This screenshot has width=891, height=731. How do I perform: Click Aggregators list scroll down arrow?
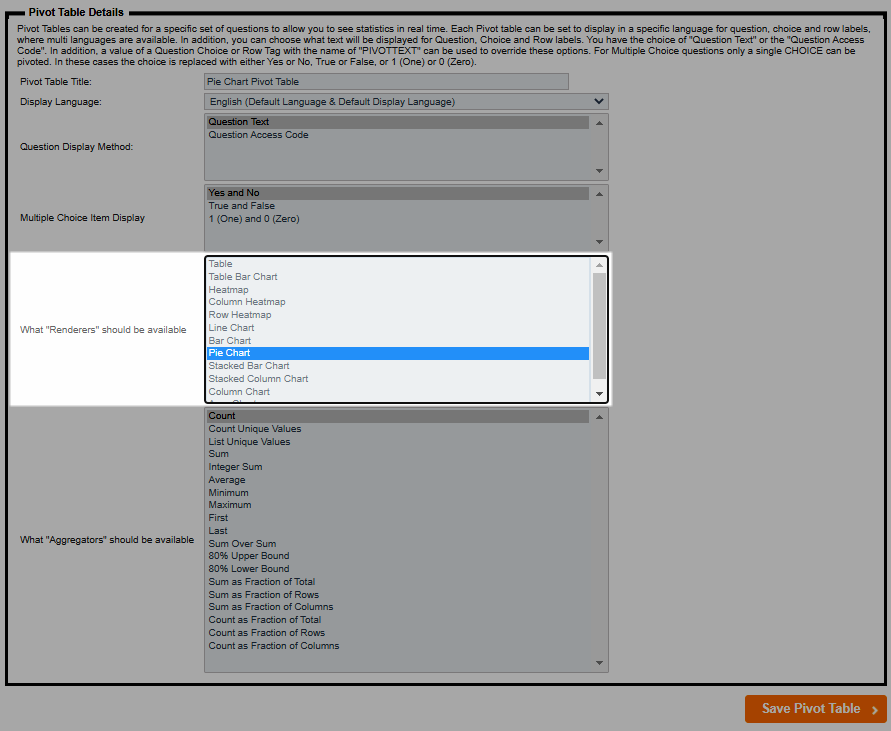599,663
